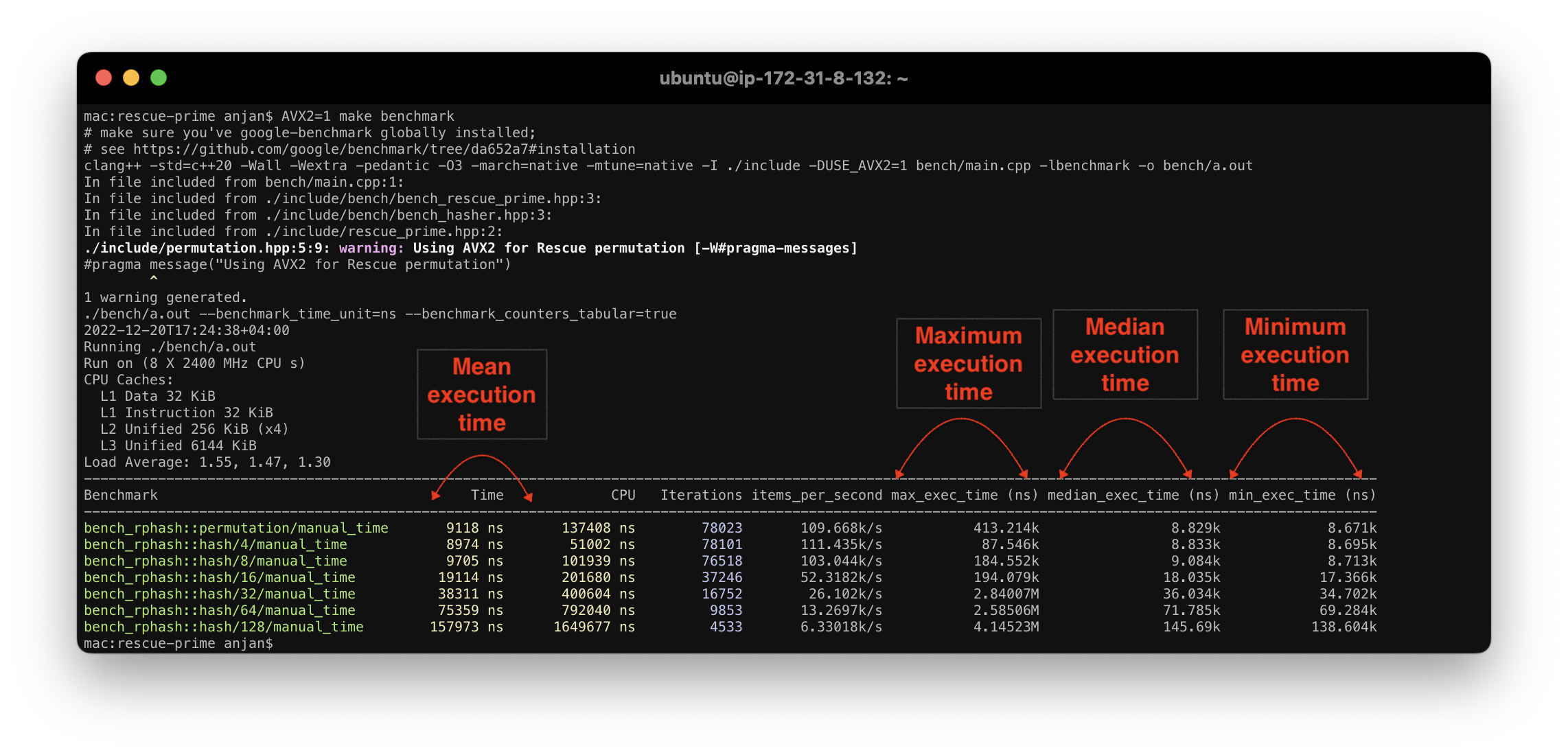Click the Iterations value '78023'

coord(722,528)
